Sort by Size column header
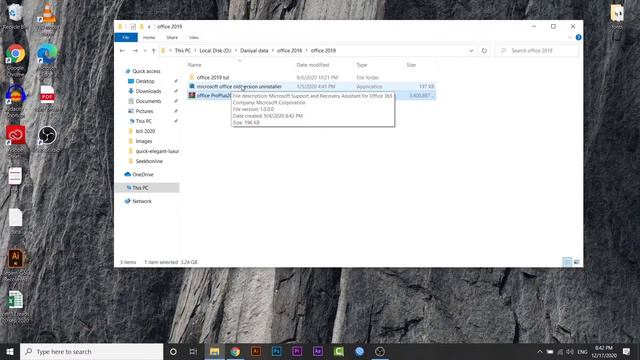Screen dimensions: 640x360 411,65
